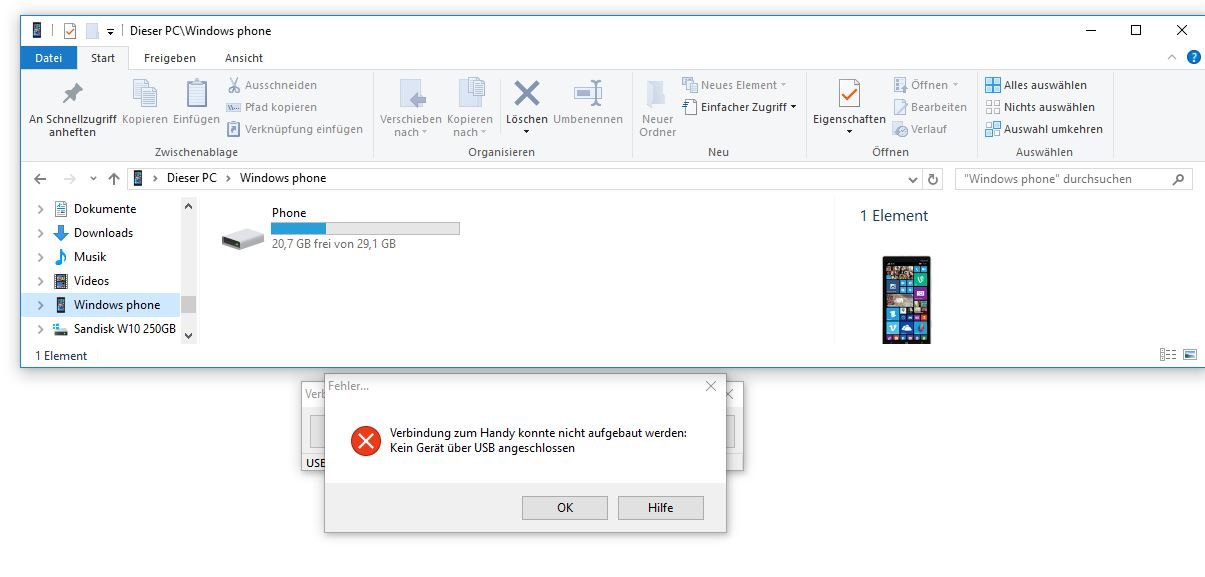Expand the Windows phone tree node
Screen dimensions: 1205x577
pos(40,305)
